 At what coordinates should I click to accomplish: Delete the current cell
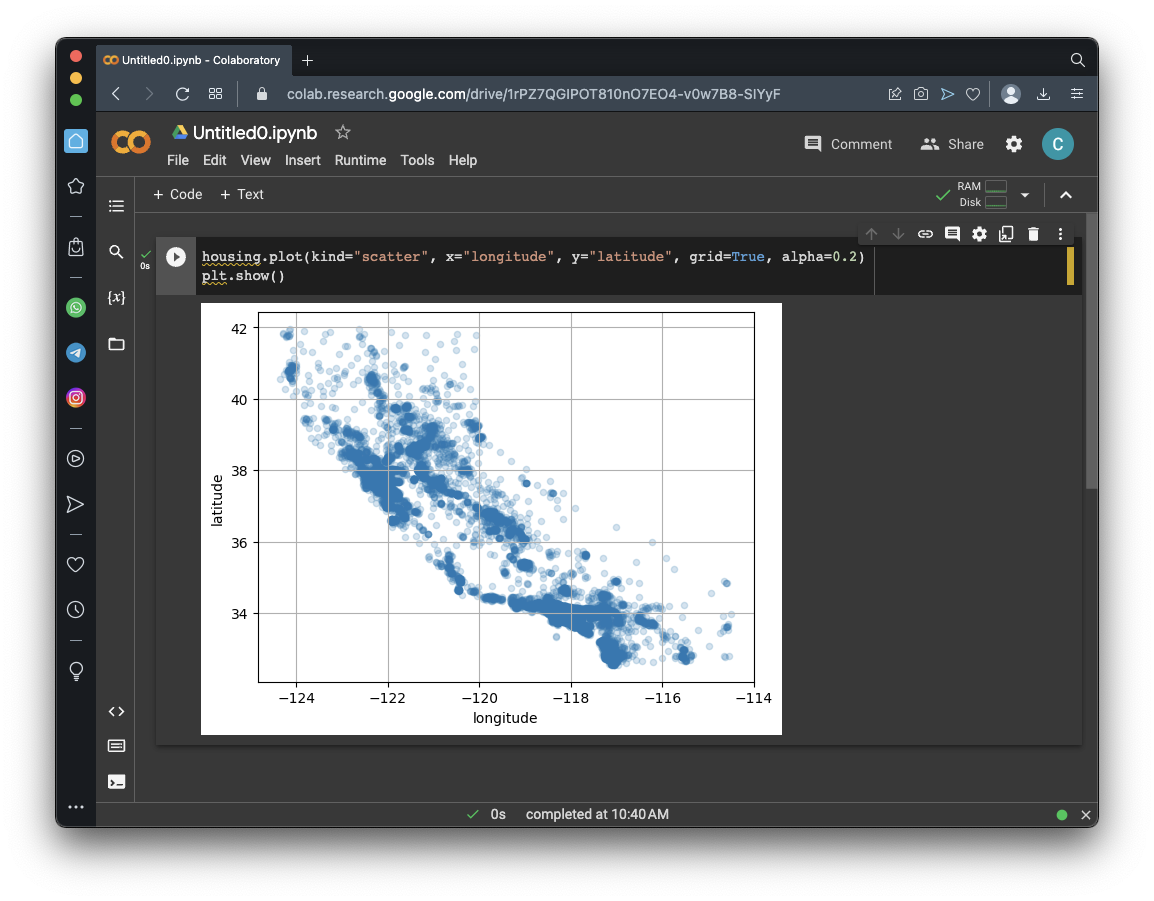point(1033,234)
